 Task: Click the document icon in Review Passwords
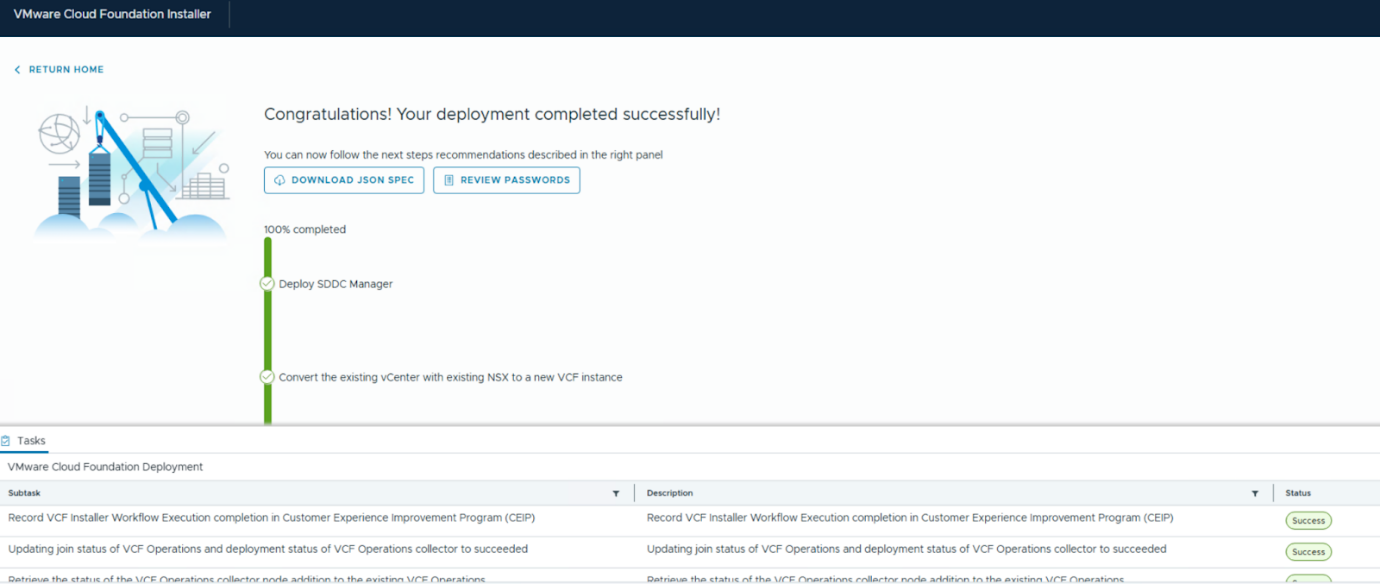point(449,180)
